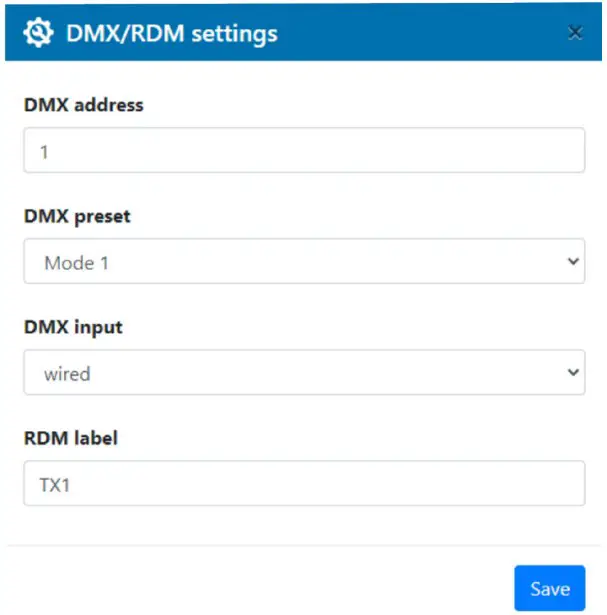607x615 pixels.
Task: Close the DMX/RDM settings dialog
Action: 575,33
